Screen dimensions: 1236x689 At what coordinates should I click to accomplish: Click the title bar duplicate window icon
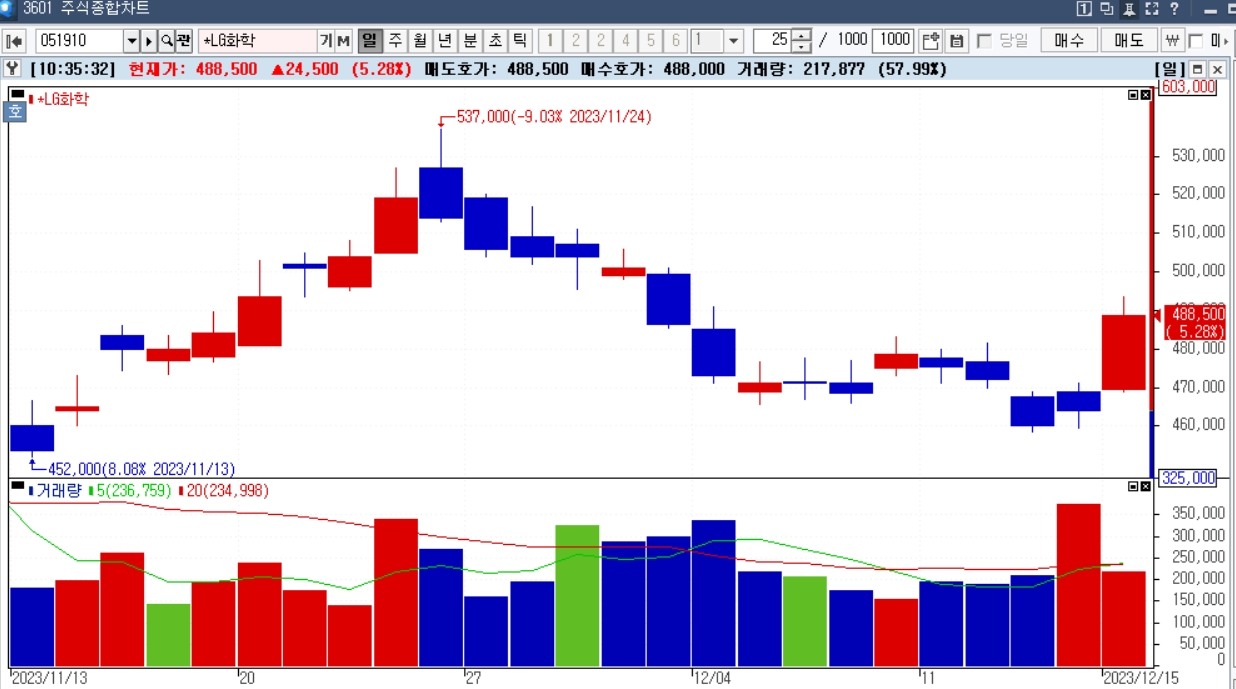click(x=1106, y=9)
